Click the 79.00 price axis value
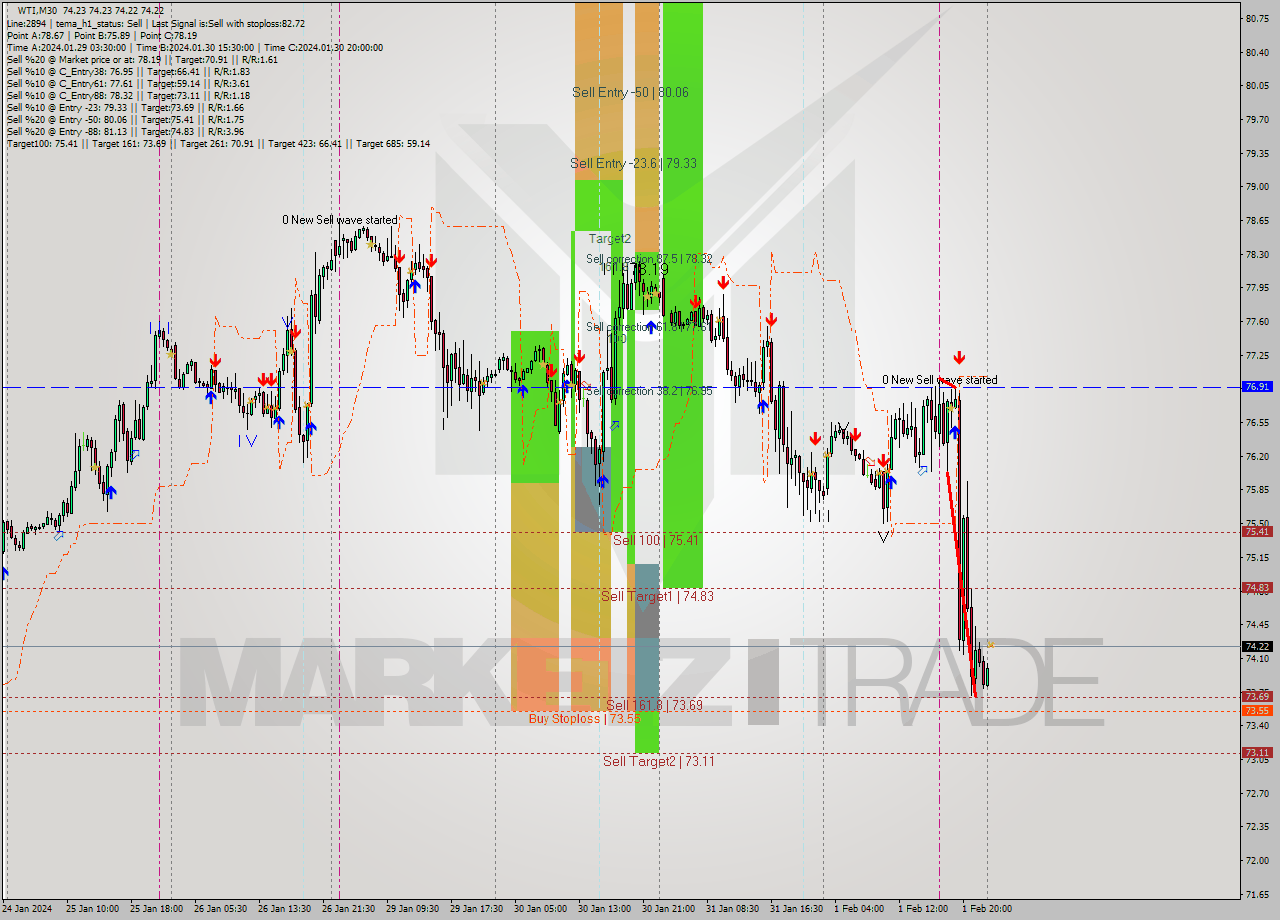1280x920 pixels. click(1257, 186)
